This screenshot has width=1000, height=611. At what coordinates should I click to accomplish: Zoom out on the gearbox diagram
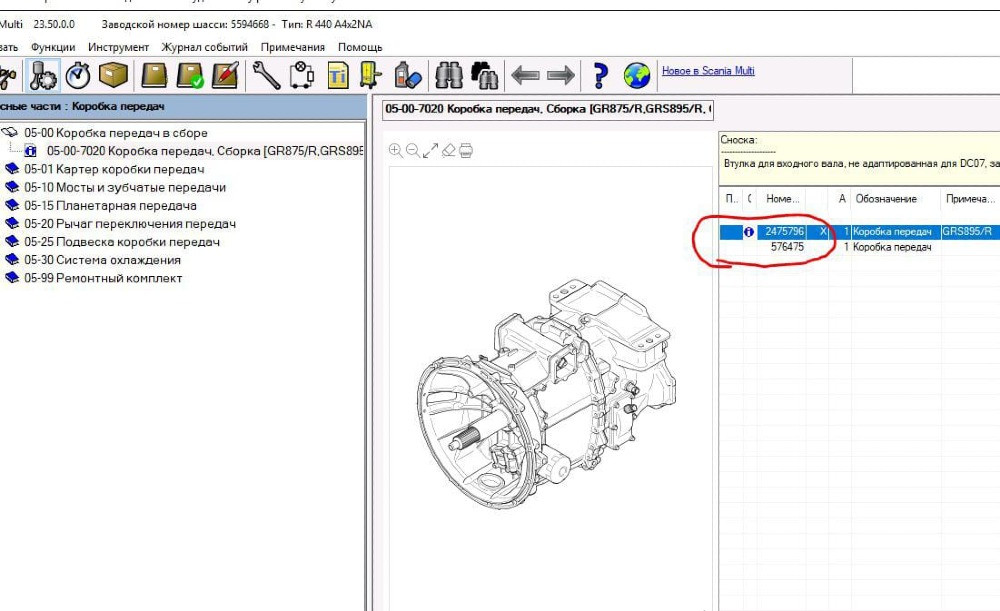point(413,150)
